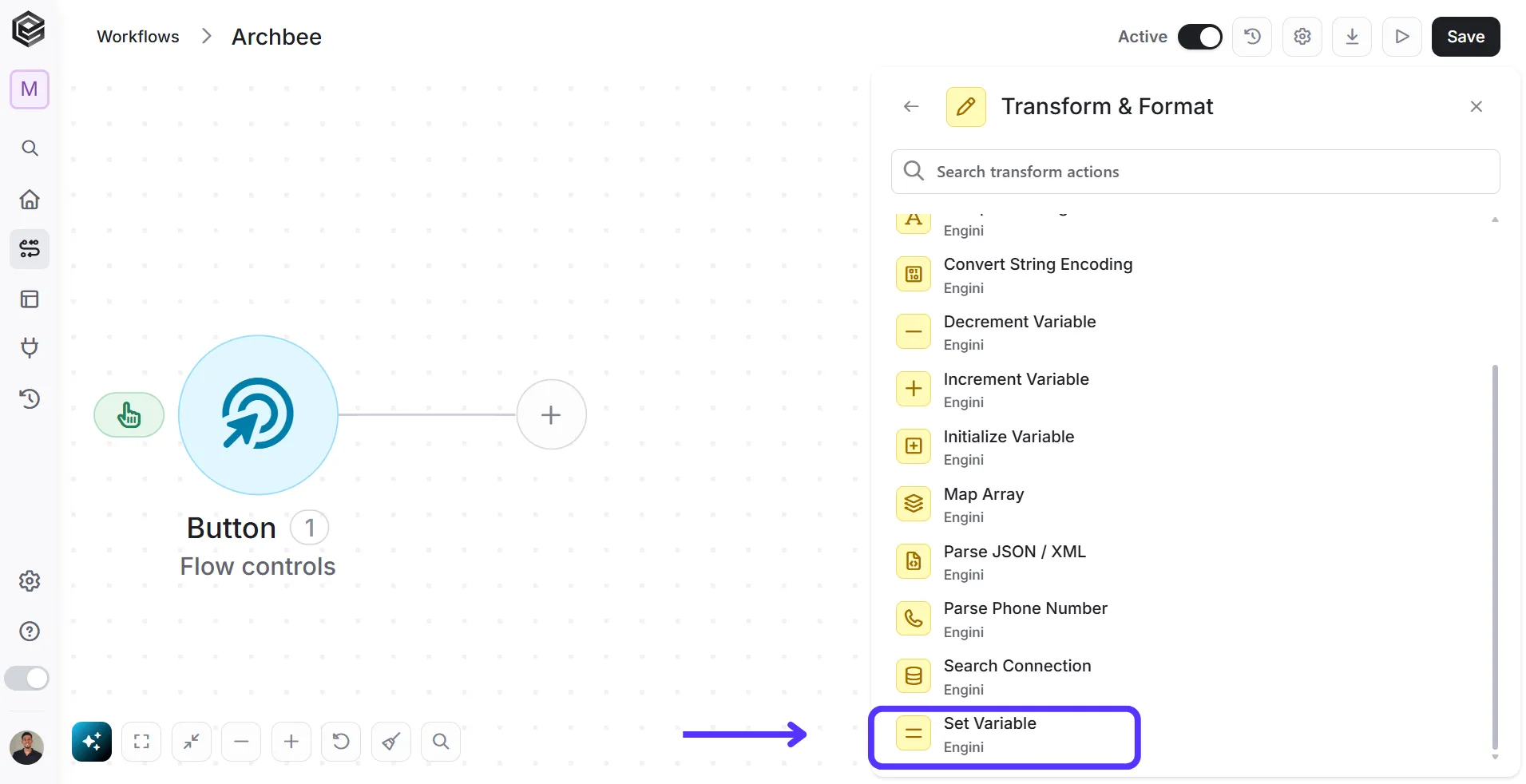Select the Initialize Variable action
This screenshot has width=1526, height=784.
(1190, 447)
